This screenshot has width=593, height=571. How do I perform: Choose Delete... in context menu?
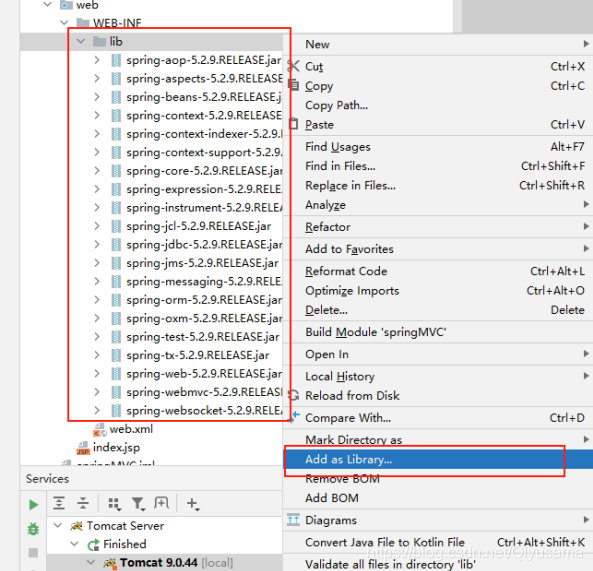pyautogui.click(x=438, y=310)
